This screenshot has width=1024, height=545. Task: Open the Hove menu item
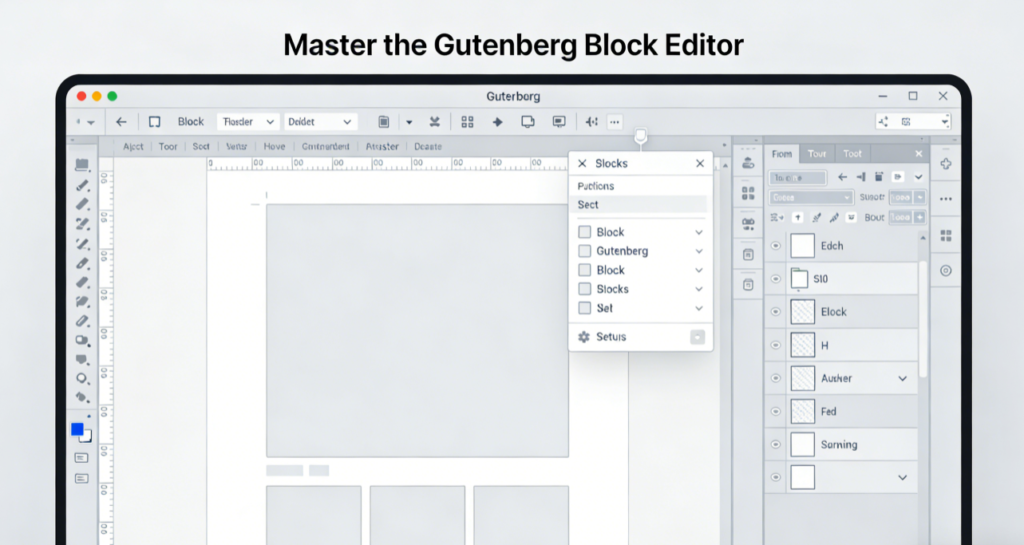pyautogui.click(x=274, y=146)
